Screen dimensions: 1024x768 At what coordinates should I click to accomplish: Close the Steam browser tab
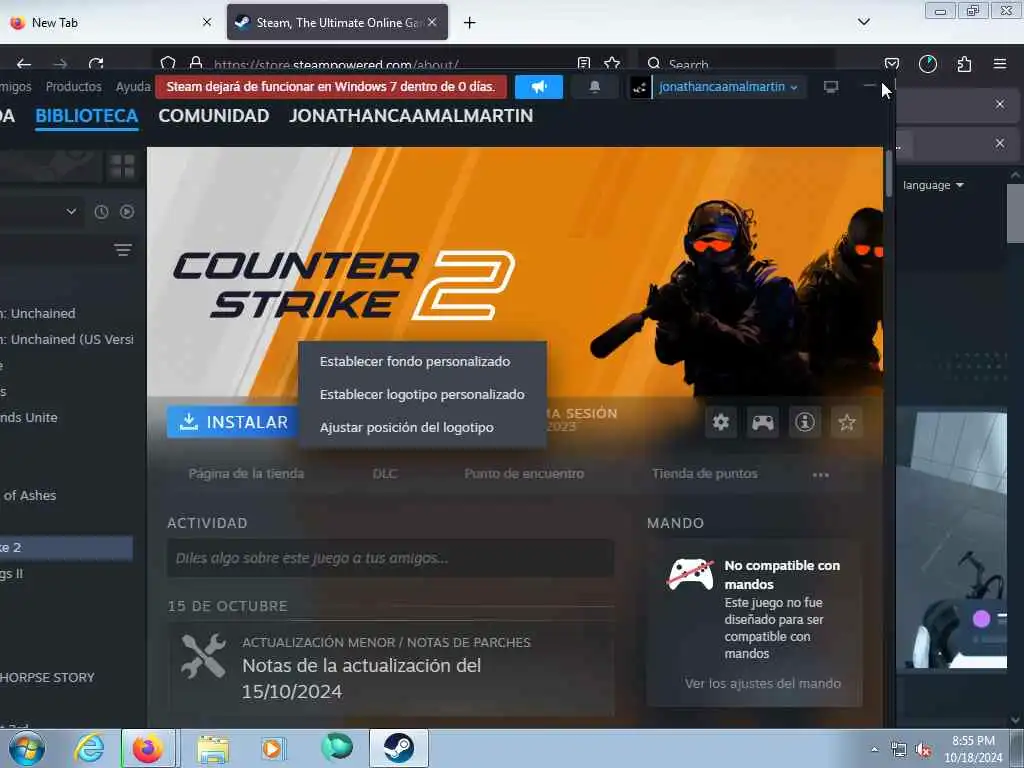coord(432,22)
